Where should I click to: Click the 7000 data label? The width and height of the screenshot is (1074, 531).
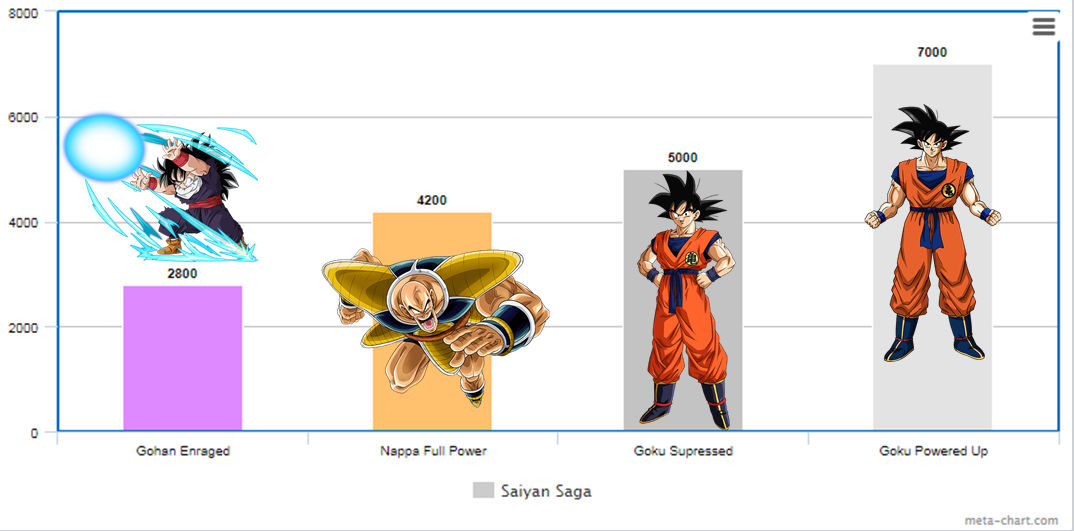click(932, 52)
